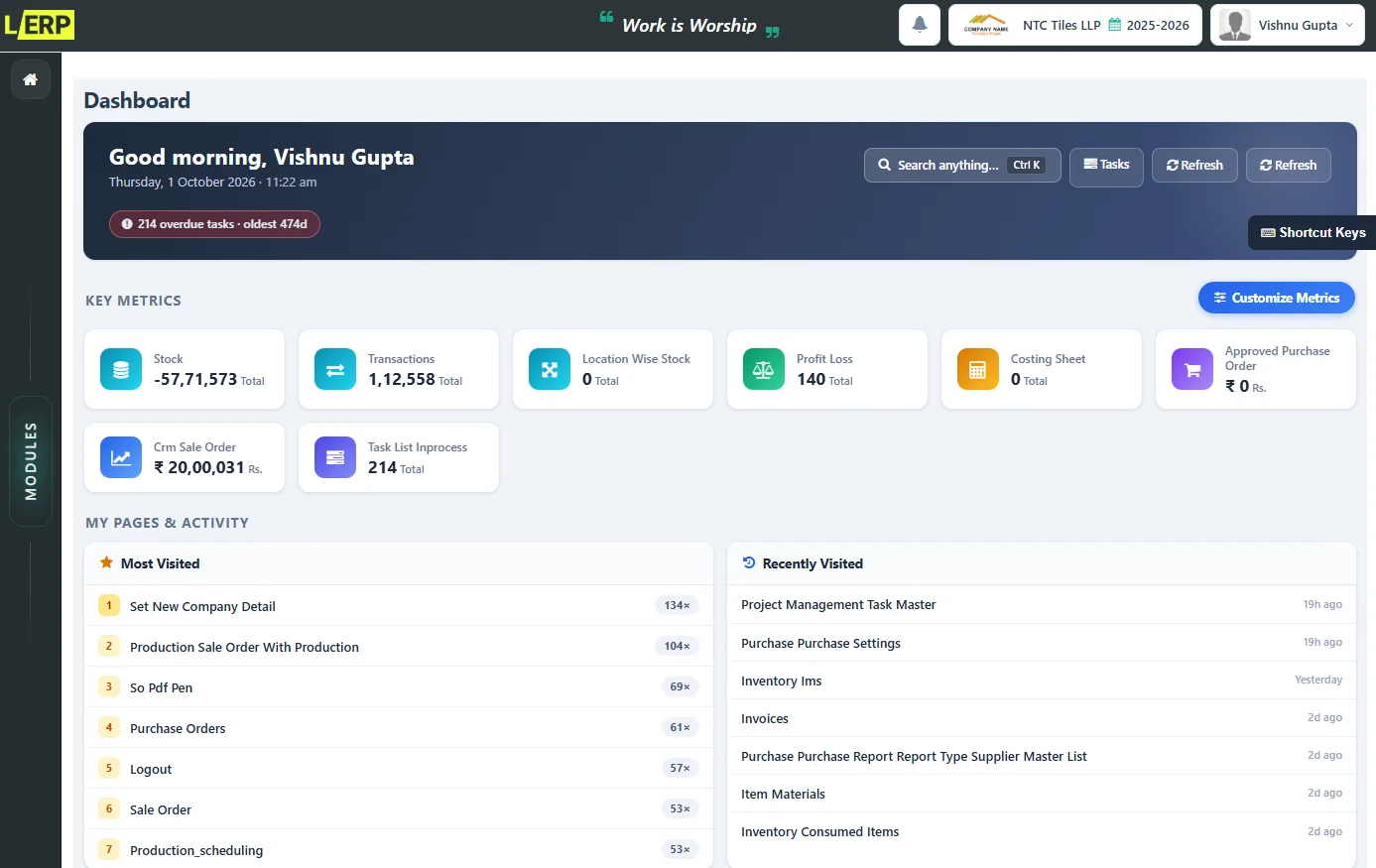
Task: Open Invoices from Recently Visited
Action: [x=1042, y=718]
